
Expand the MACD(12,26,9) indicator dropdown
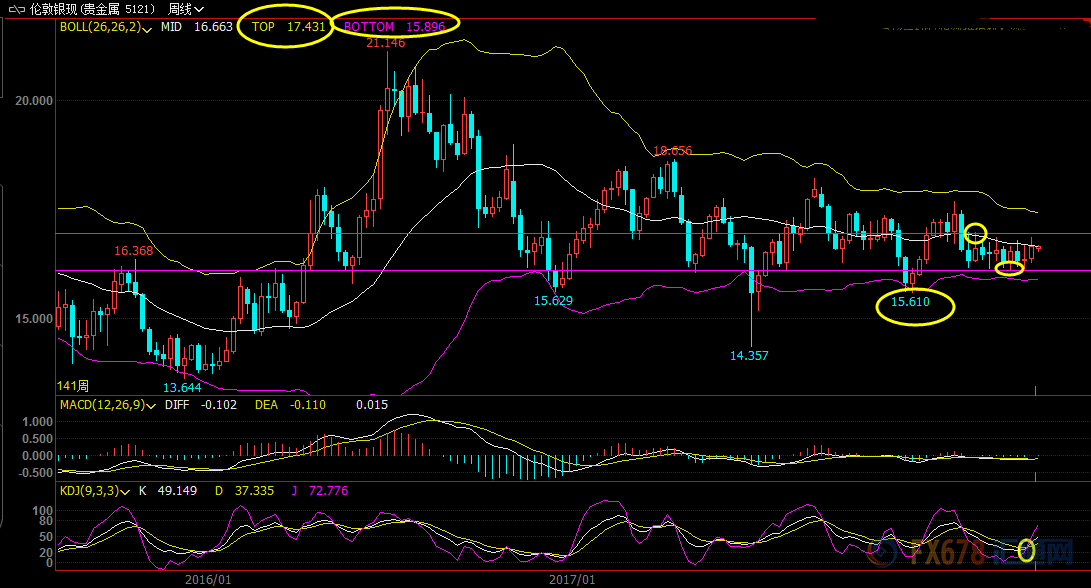[x=150, y=405]
